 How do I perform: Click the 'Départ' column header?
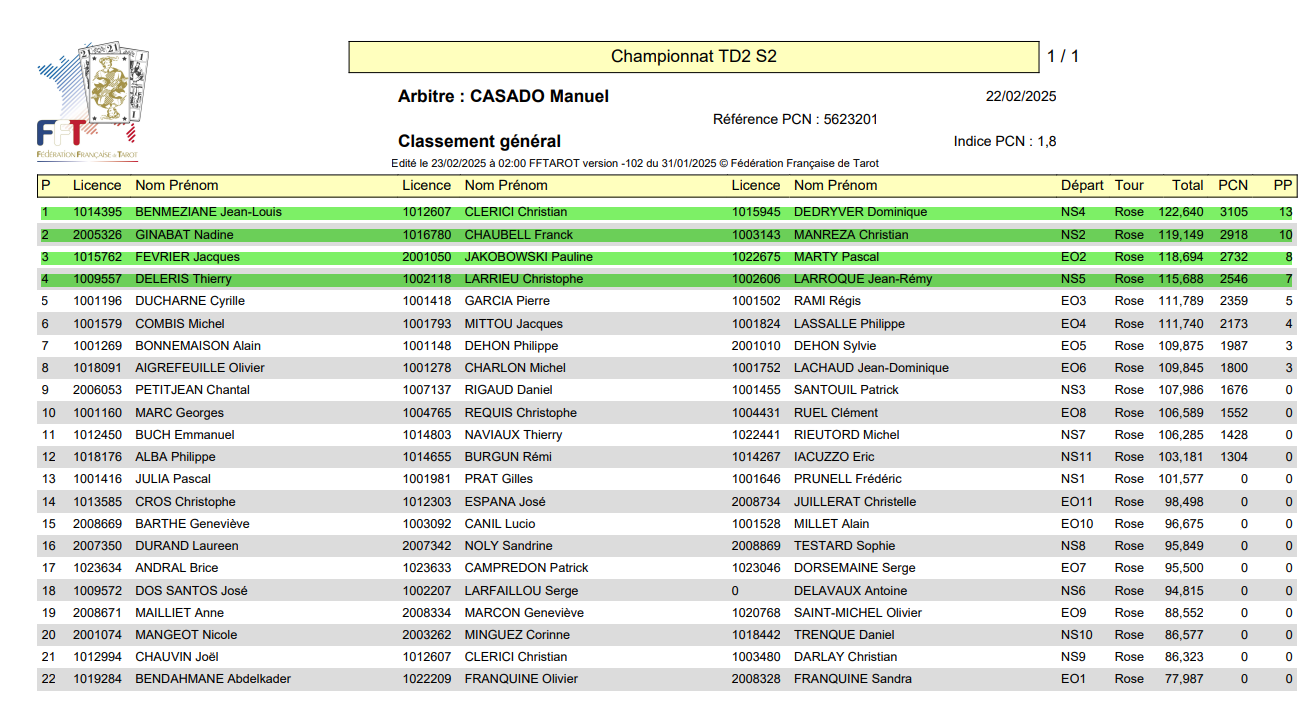1082,186
